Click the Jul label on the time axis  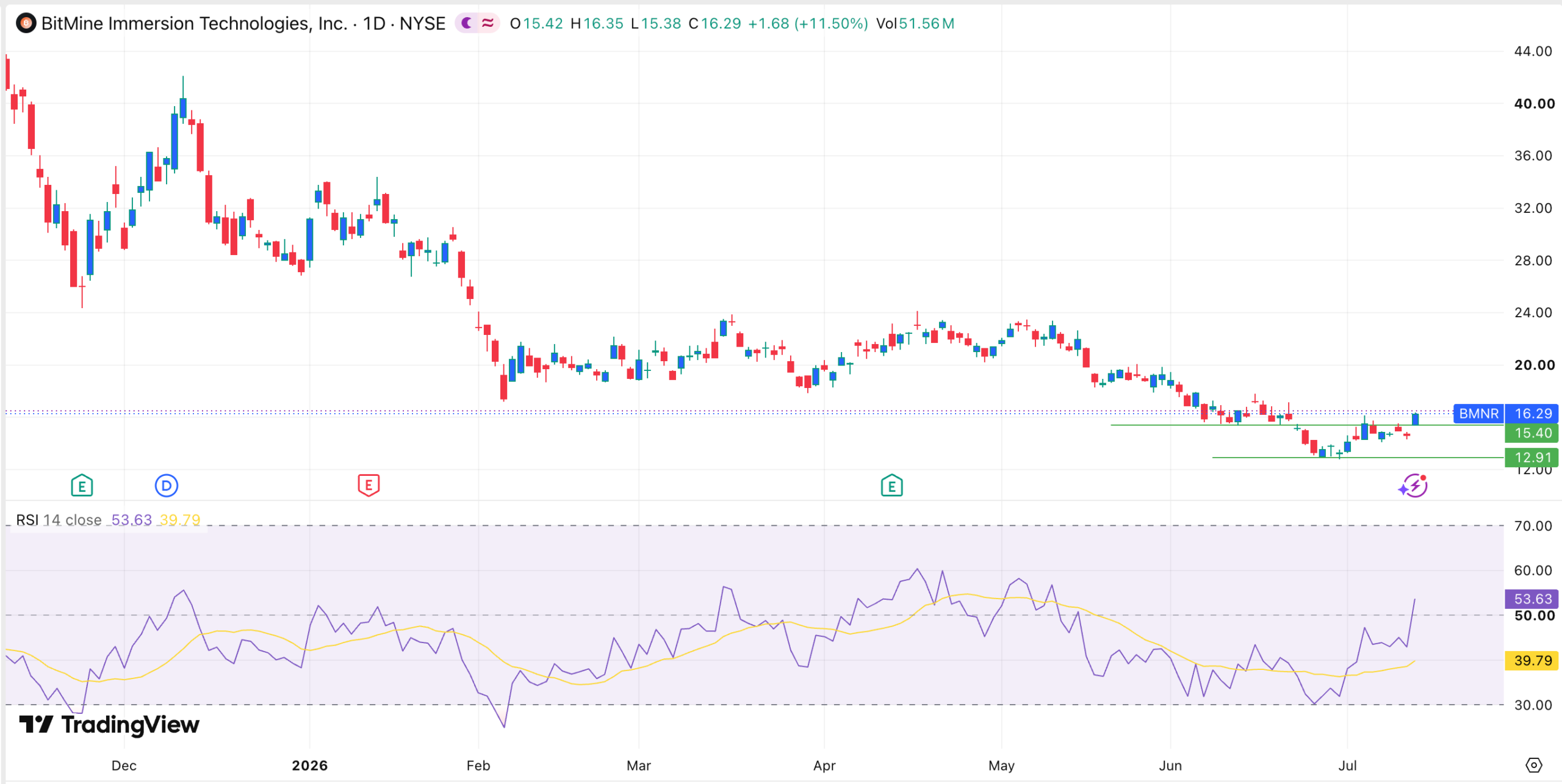pyautogui.click(x=1347, y=766)
